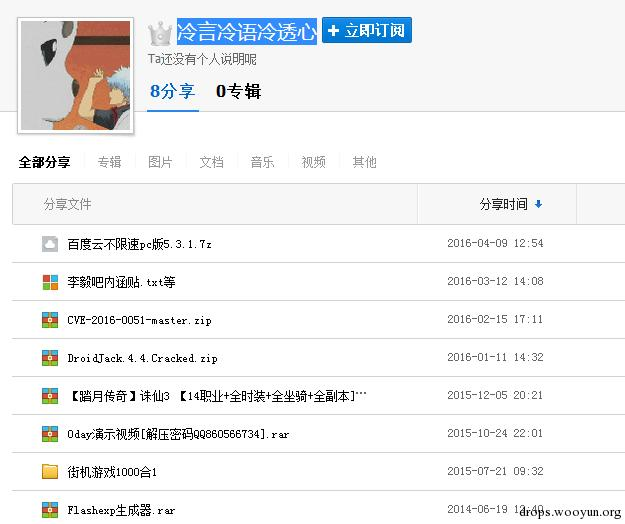The width and height of the screenshot is (625, 524).
Task: Click icon of 李毅吧内涵贴 item
Action: pyautogui.click(x=50, y=282)
